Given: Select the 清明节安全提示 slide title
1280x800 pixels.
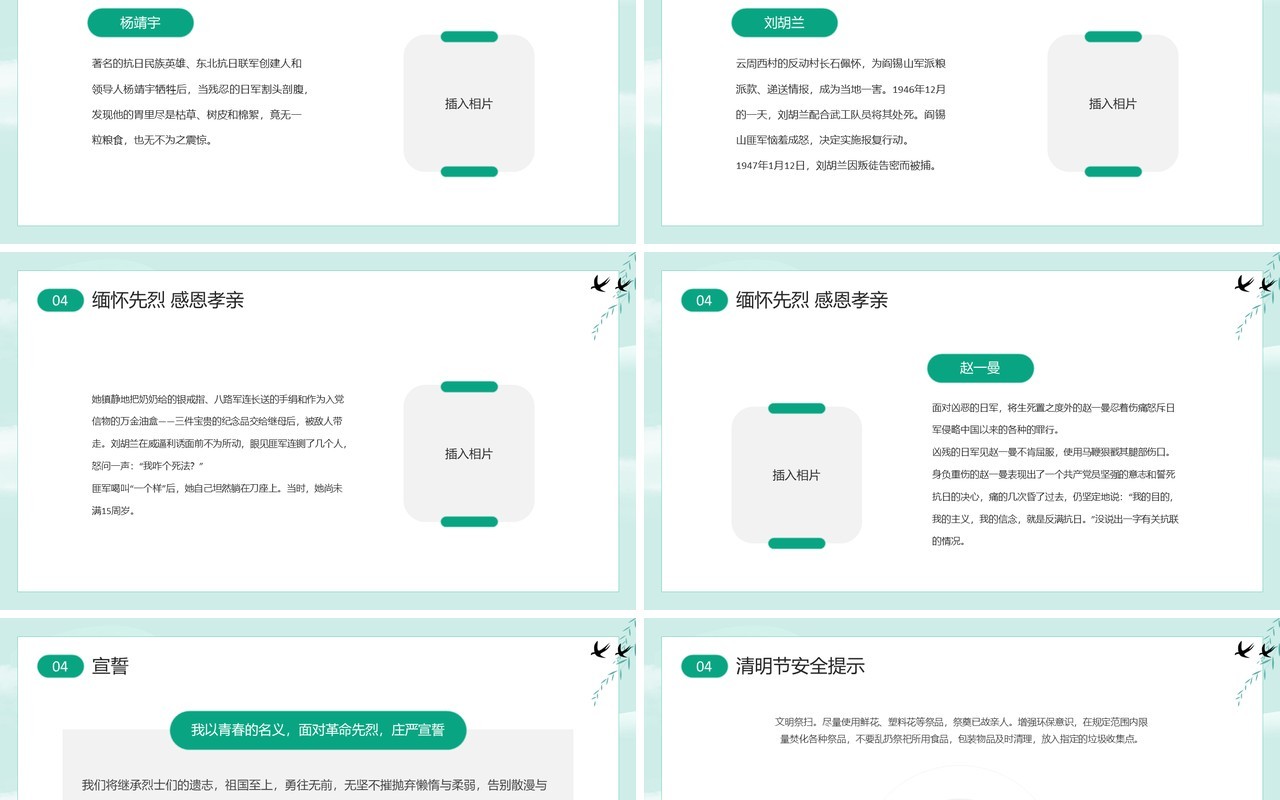Looking at the screenshot, I should click(x=800, y=666).
